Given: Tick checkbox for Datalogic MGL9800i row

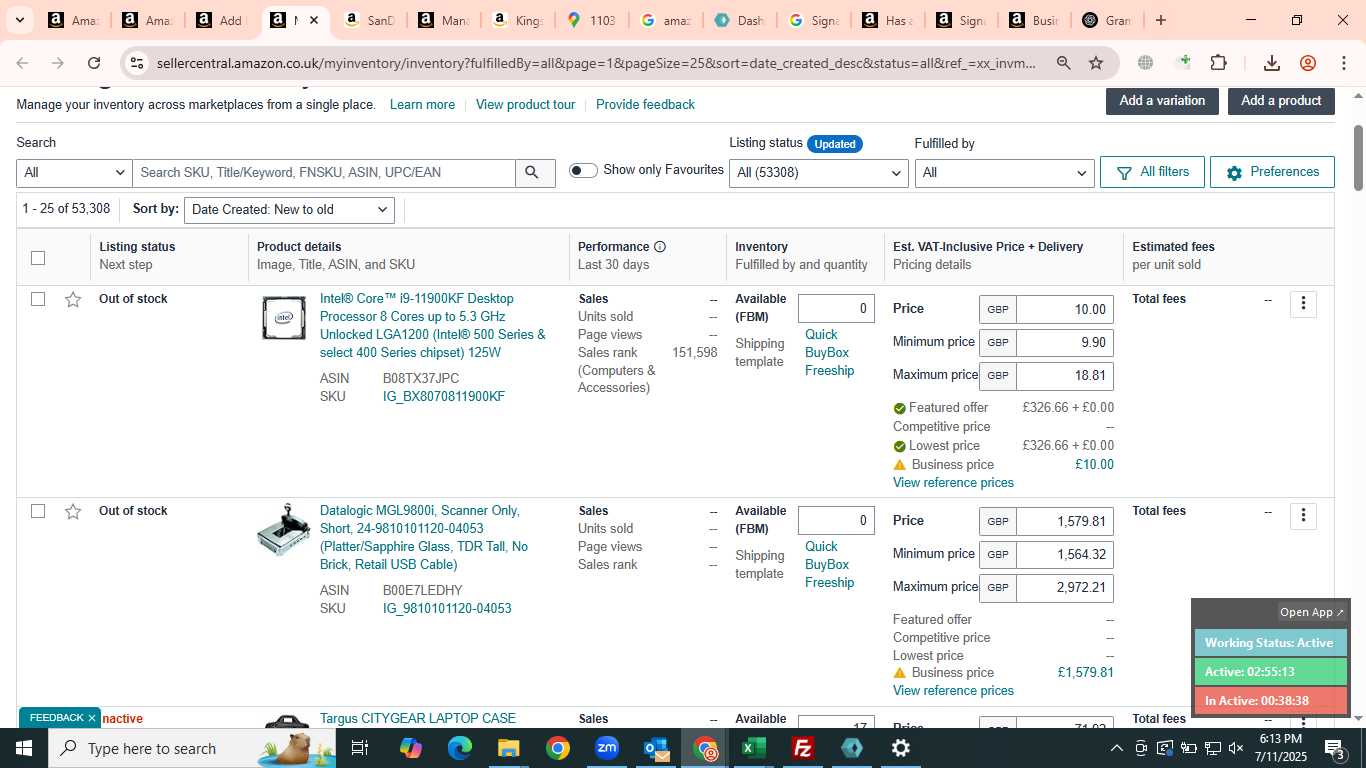Looking at the screenshot, I should pos(38,511).
